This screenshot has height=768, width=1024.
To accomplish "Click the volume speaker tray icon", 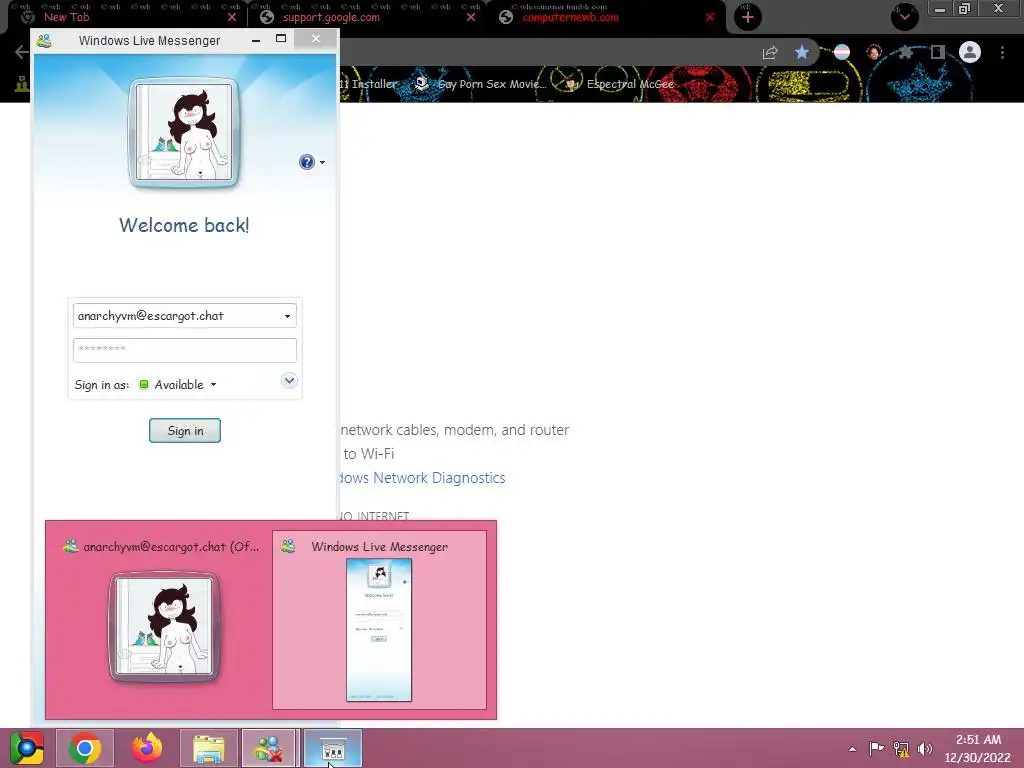I will pyautogui.click(x=925, y=749).
